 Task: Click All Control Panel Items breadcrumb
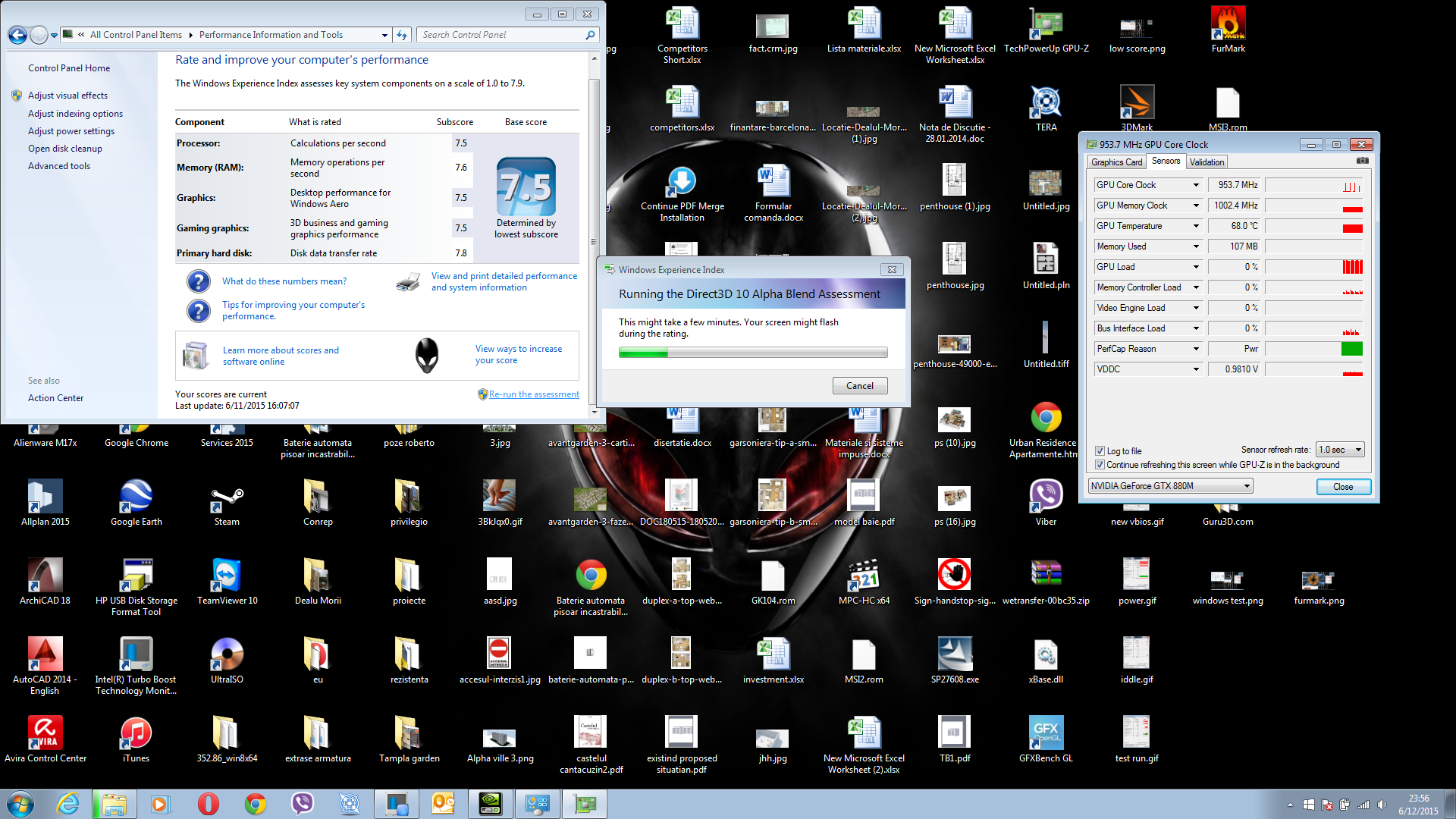[x=136, y=35]
